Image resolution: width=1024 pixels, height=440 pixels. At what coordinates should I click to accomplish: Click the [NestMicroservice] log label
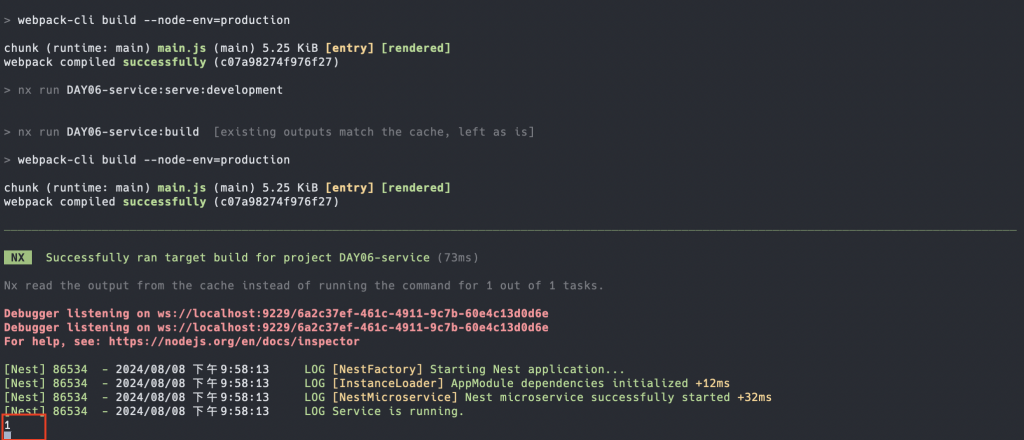(x=395, y=397)
